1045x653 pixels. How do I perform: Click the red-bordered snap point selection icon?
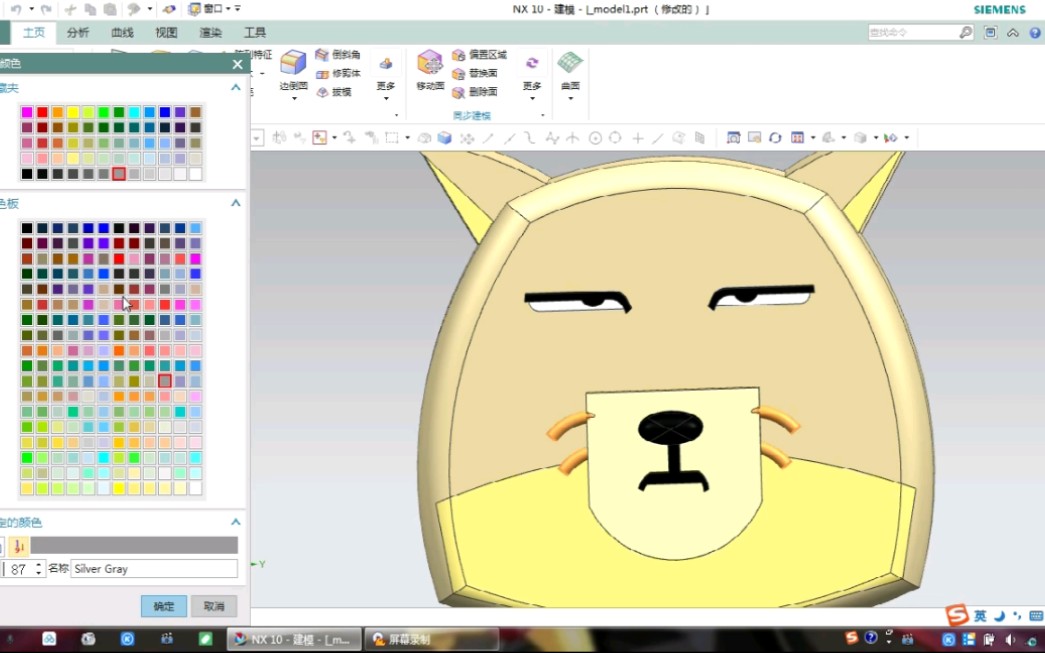click(x=320, y=138)
